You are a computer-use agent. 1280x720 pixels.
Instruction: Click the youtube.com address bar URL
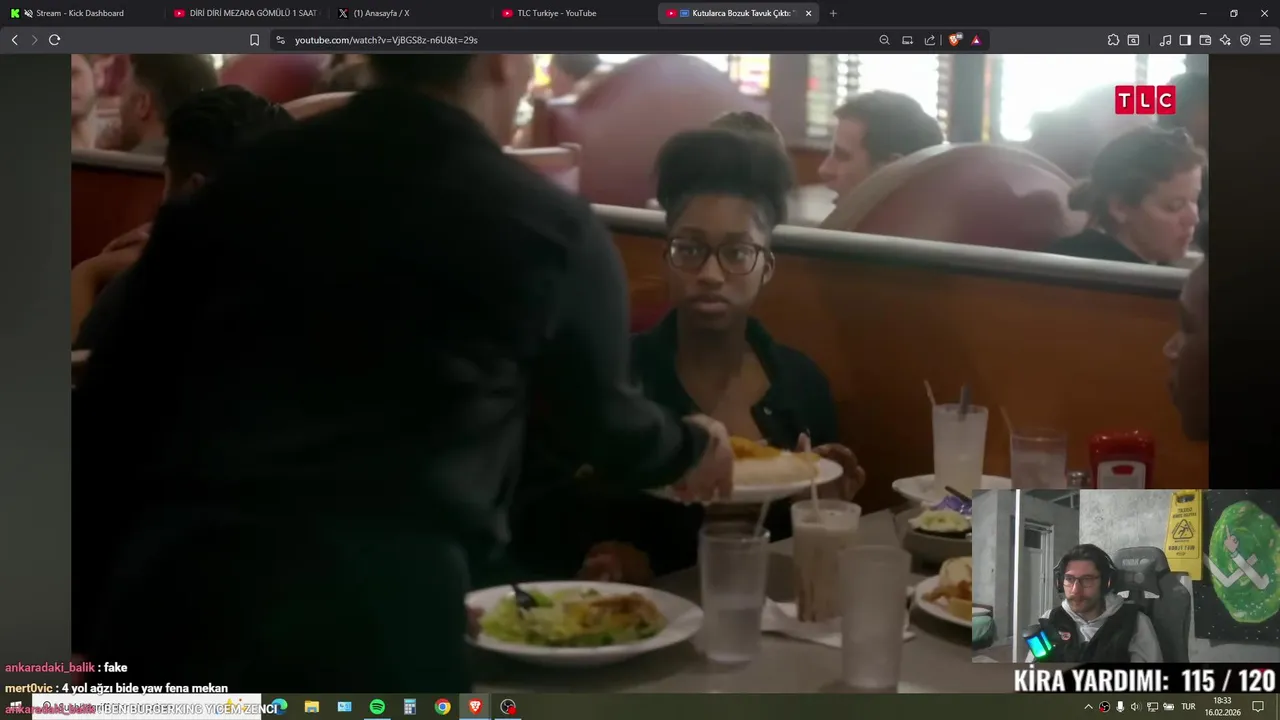[386, 40]
